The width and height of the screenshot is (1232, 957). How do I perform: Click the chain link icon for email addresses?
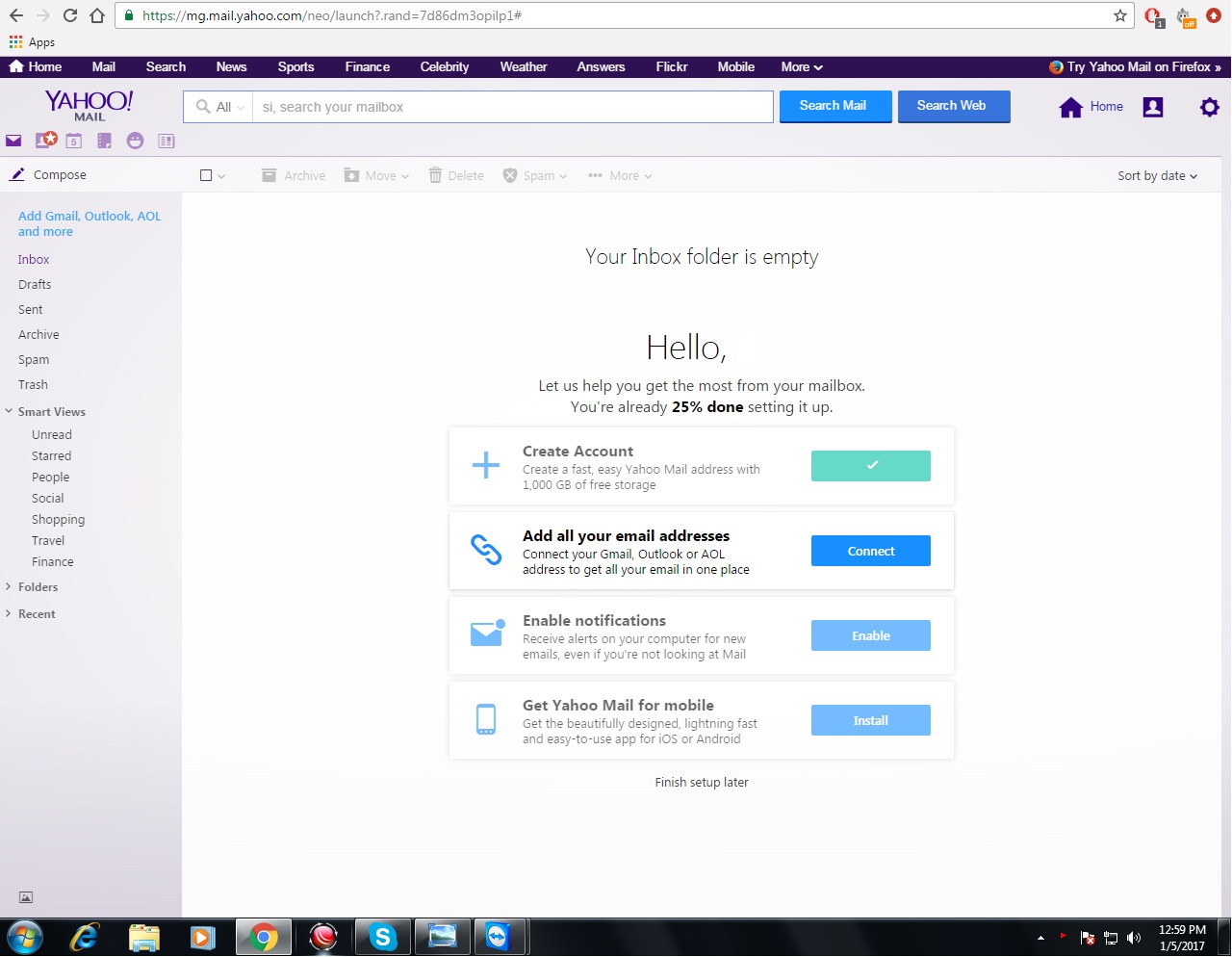click(486, 550)
